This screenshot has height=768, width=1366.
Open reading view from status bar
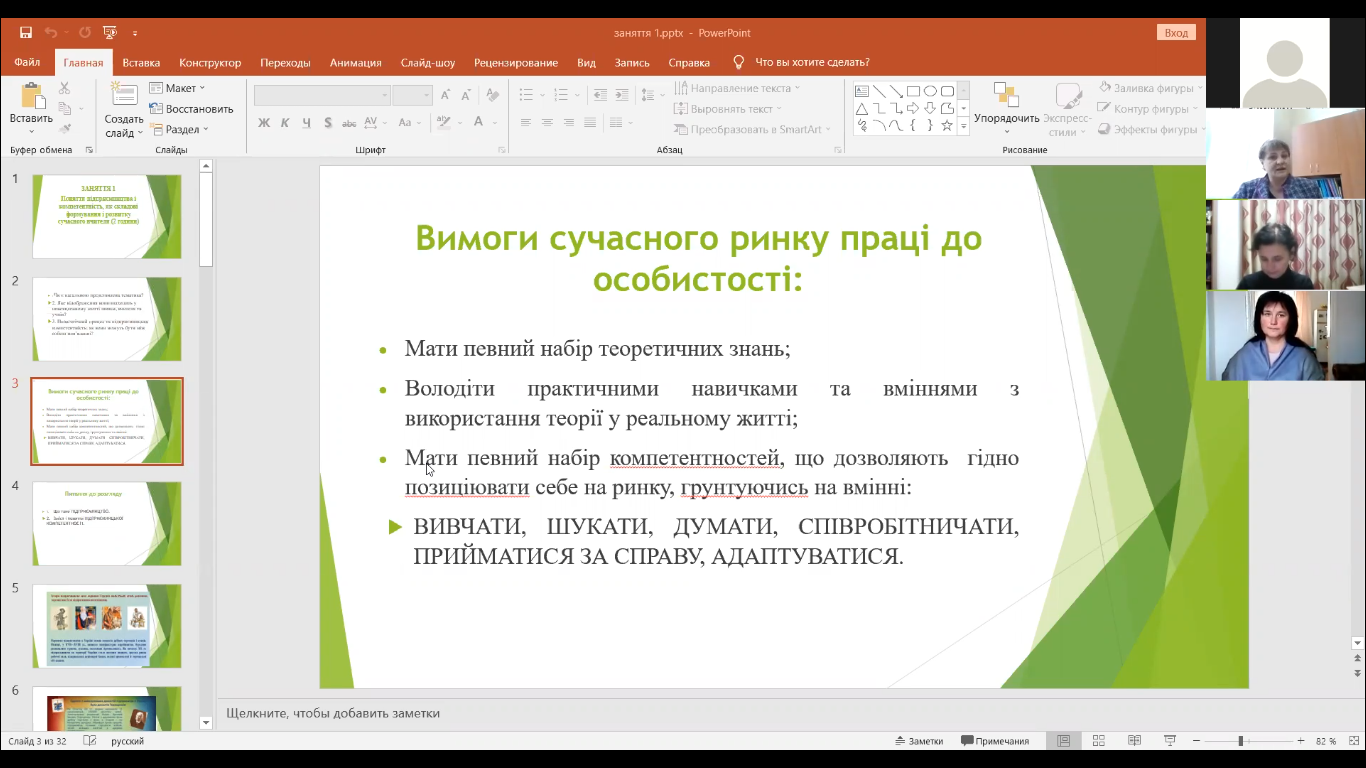click(x=1134, y=741)
